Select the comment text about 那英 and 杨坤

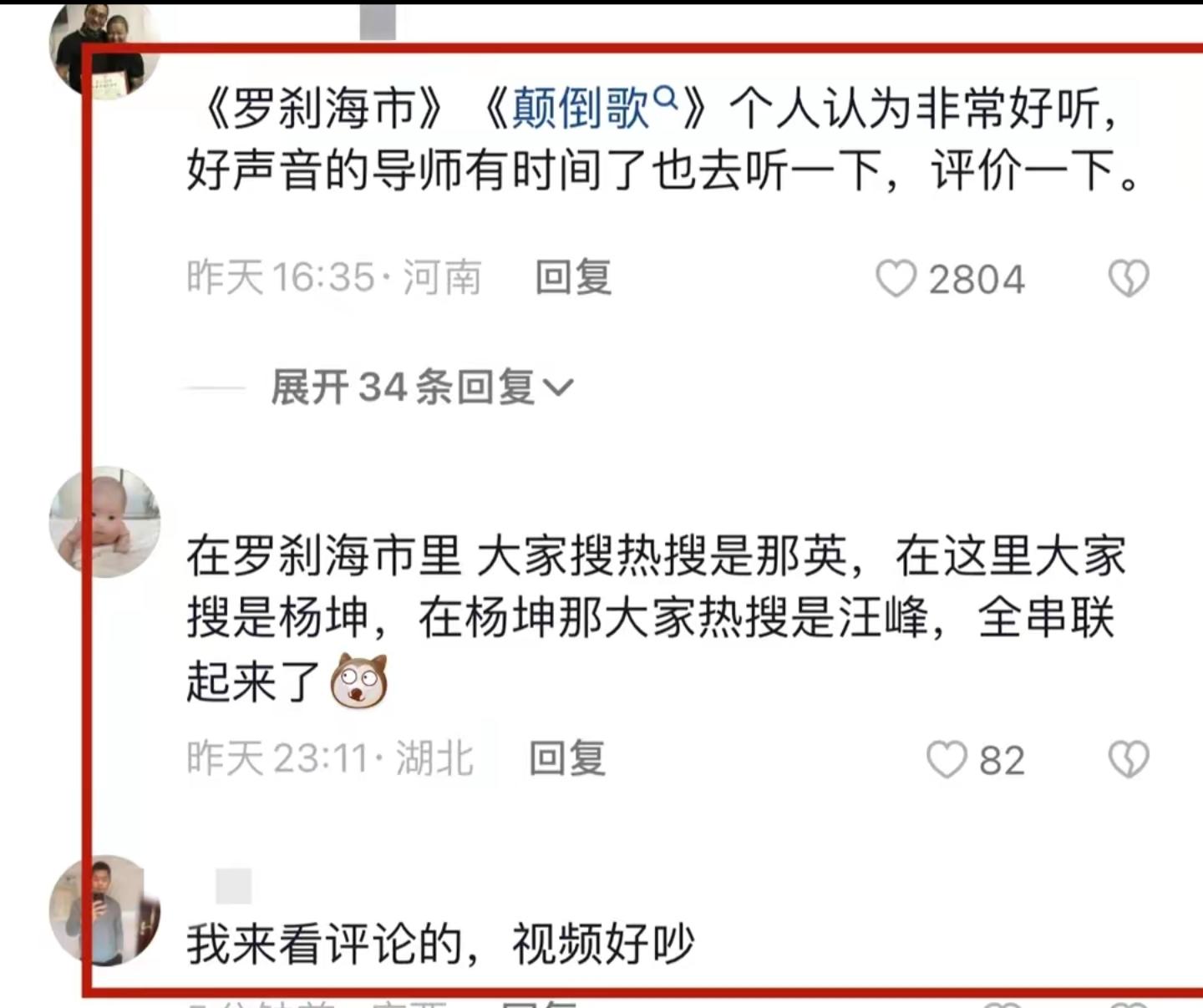pyautogui.click(x=656, y=619)
